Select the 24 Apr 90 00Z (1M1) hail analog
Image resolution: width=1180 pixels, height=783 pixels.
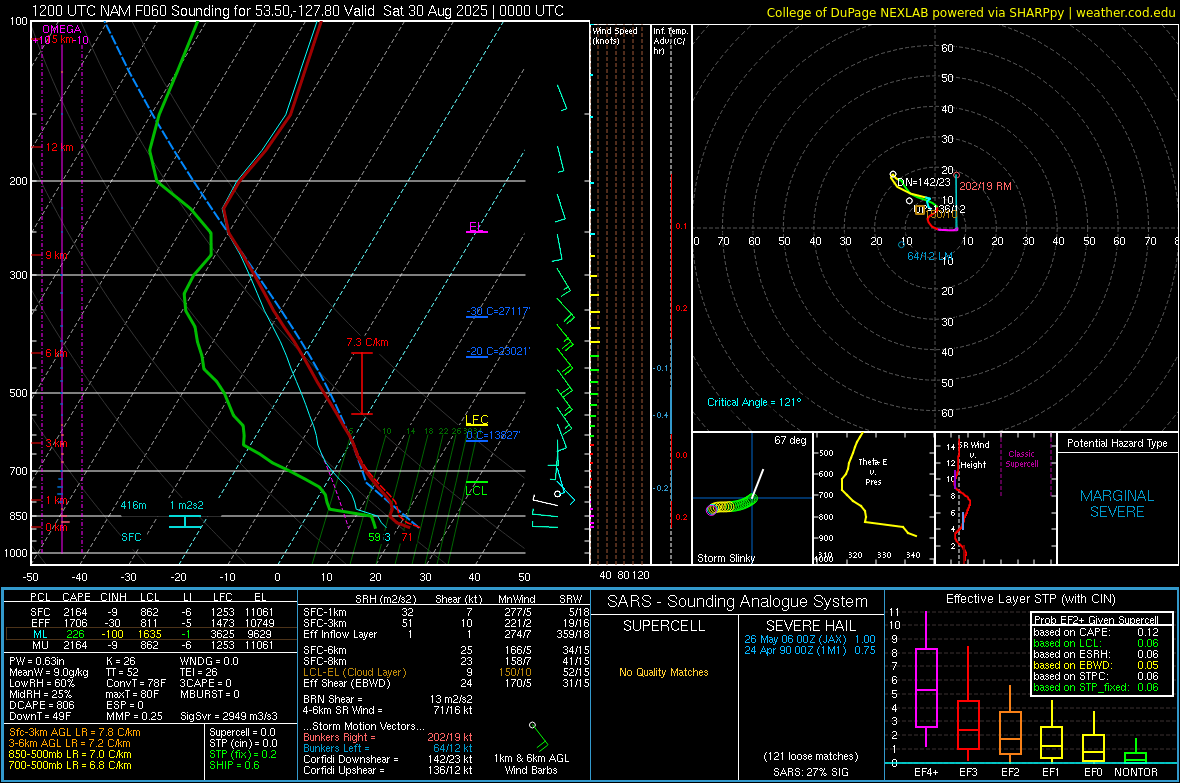(x=810, y=650)
